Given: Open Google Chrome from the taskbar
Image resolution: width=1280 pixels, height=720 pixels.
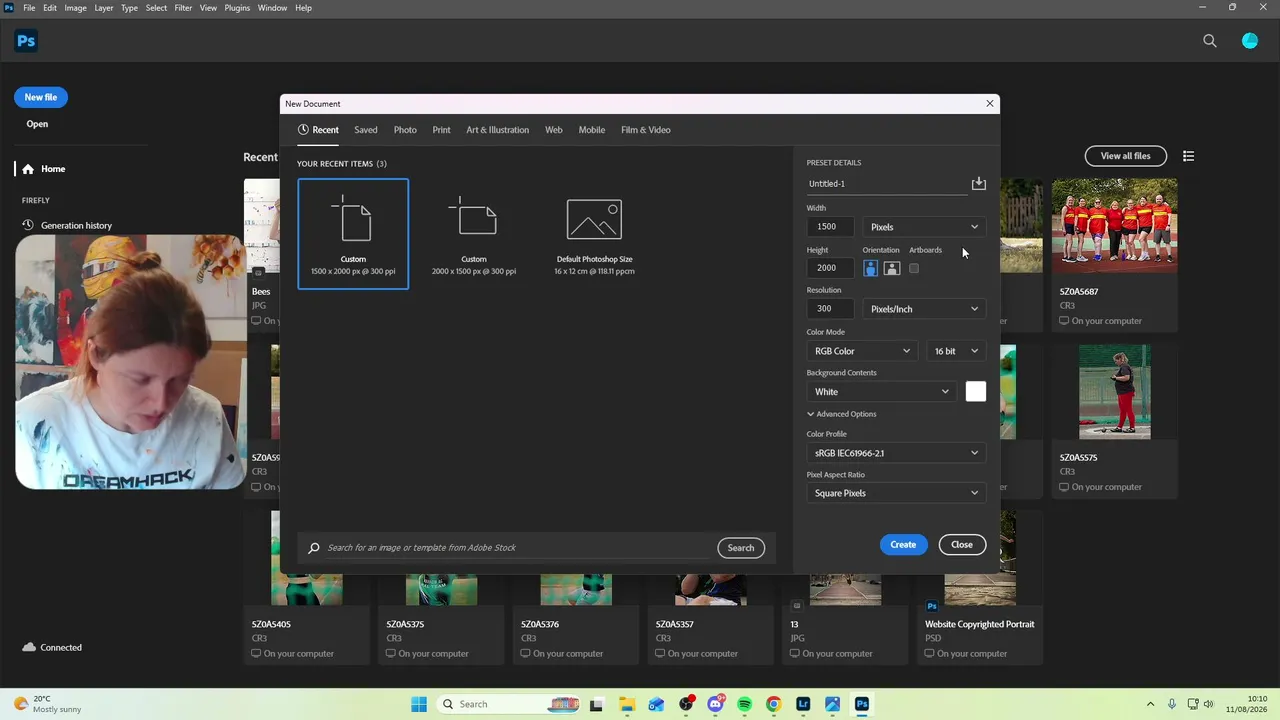Looking at the screenshot, I should tap(773, 704).
